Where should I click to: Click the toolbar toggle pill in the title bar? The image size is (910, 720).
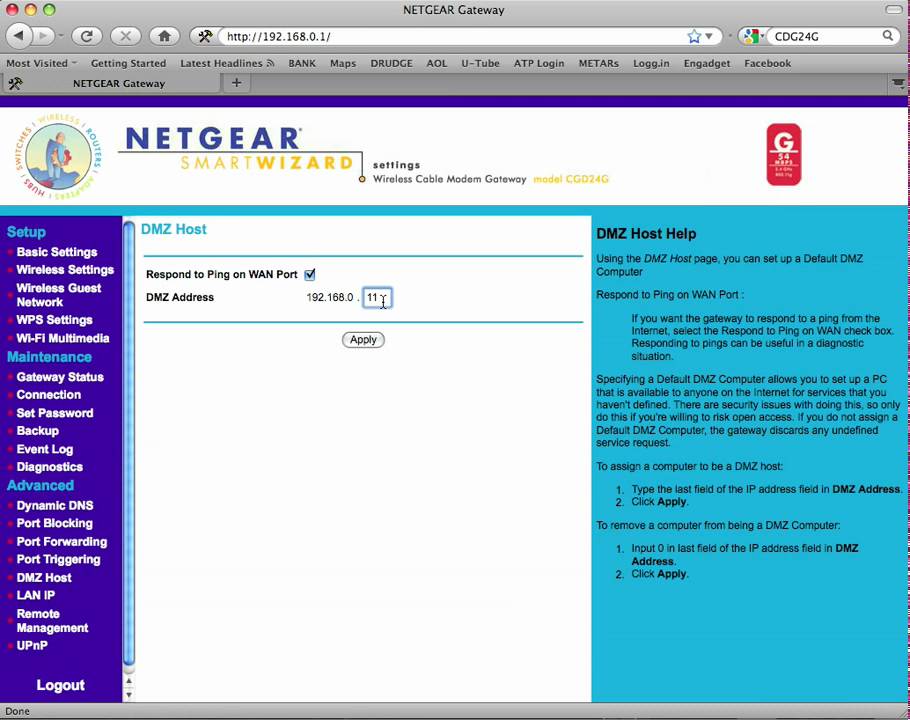[x=894, y=9]
